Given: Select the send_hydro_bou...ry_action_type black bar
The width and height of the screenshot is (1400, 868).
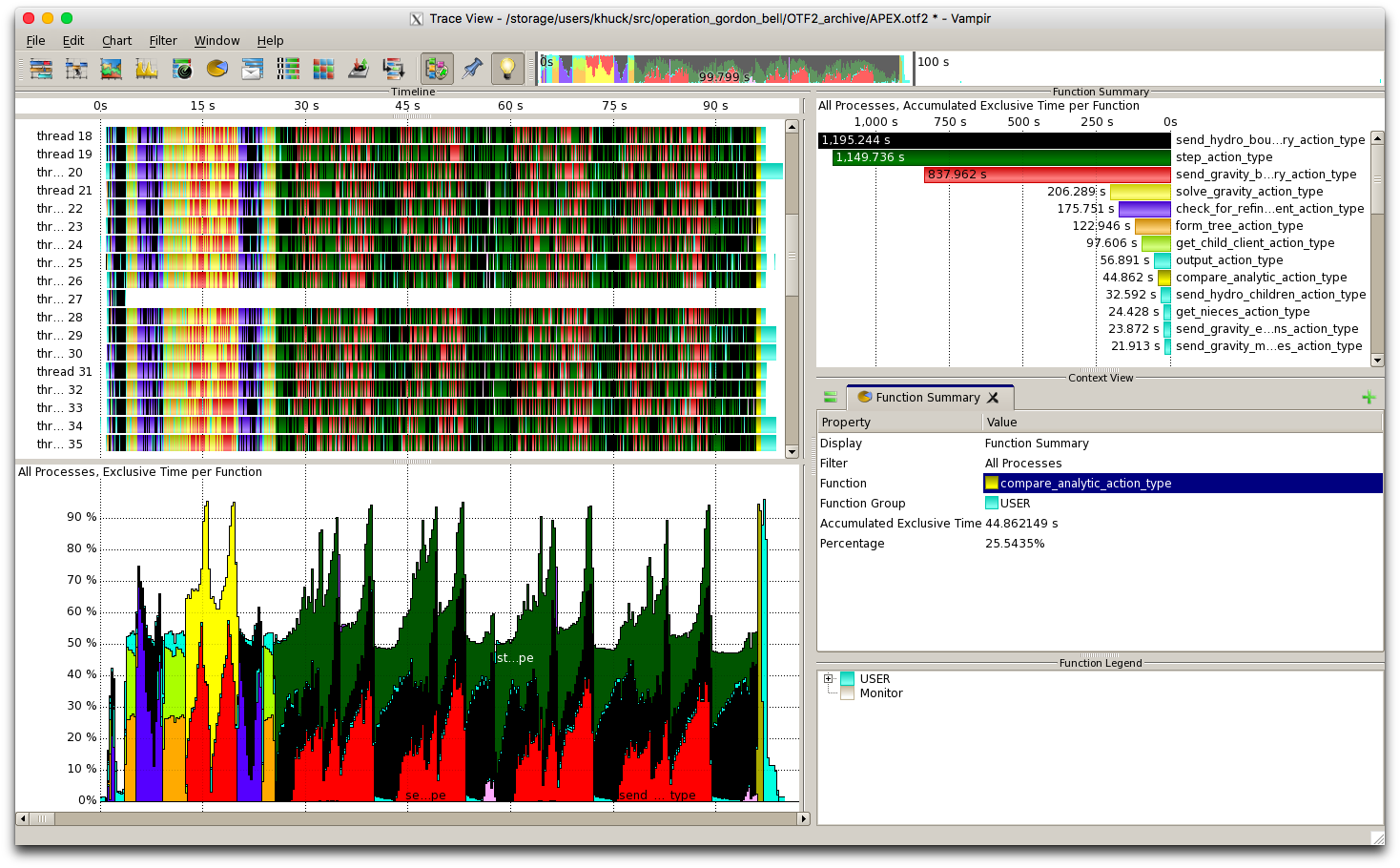Looking at the screenshot, I should (x=995, y=140).
